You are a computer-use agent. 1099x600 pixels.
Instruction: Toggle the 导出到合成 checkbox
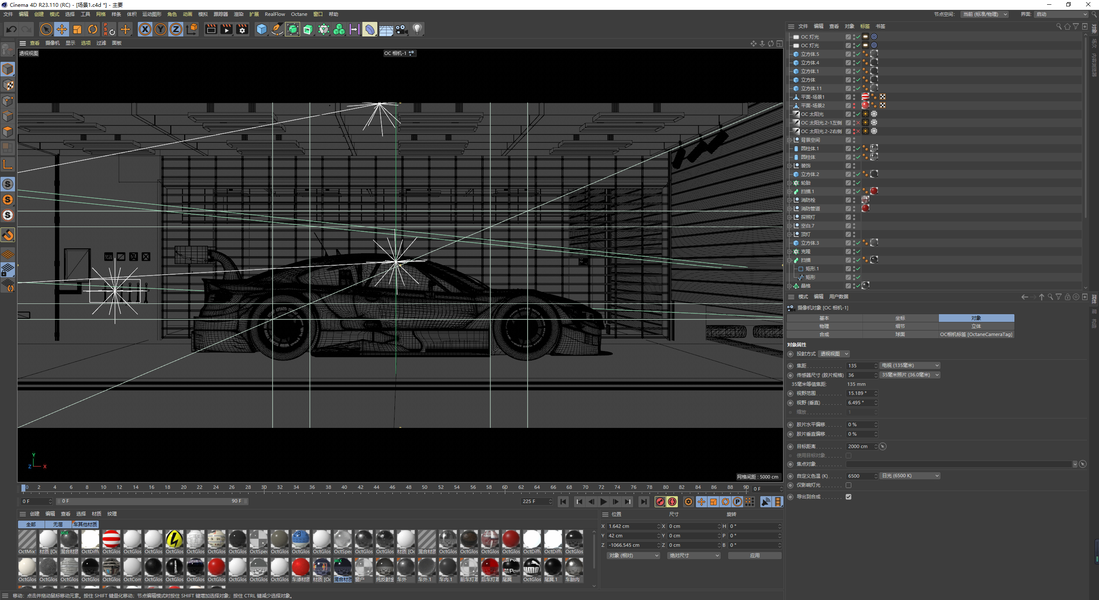pos(848,496)
